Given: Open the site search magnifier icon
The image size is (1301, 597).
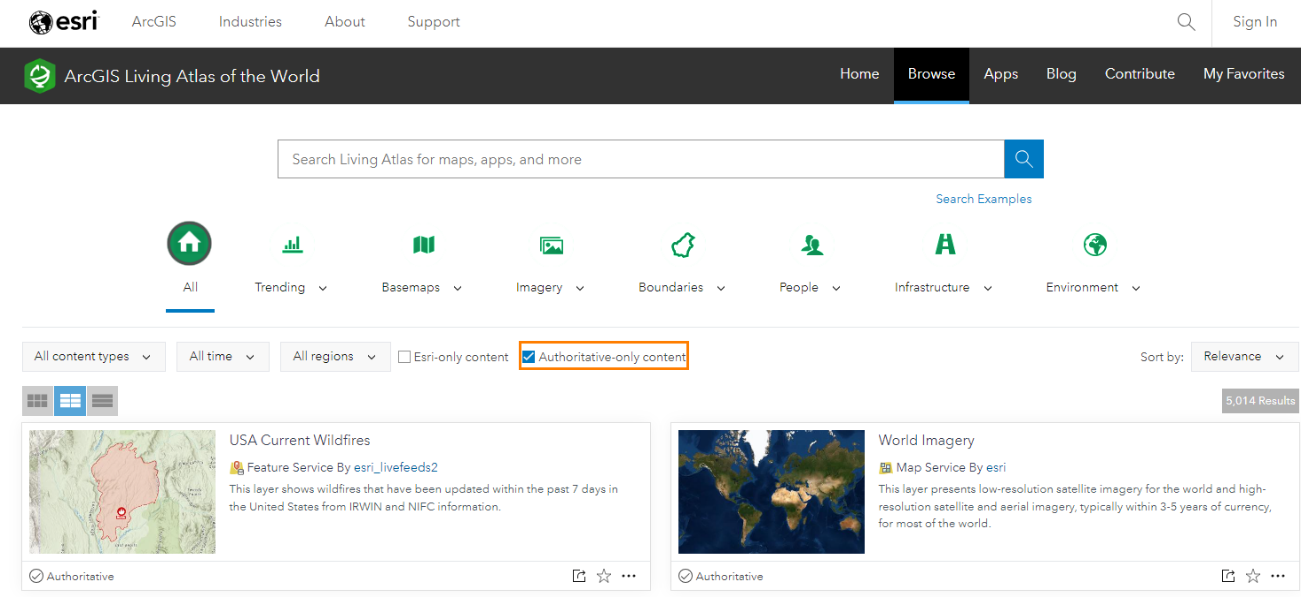Looking at the screenshot, I should (1186, 22).
